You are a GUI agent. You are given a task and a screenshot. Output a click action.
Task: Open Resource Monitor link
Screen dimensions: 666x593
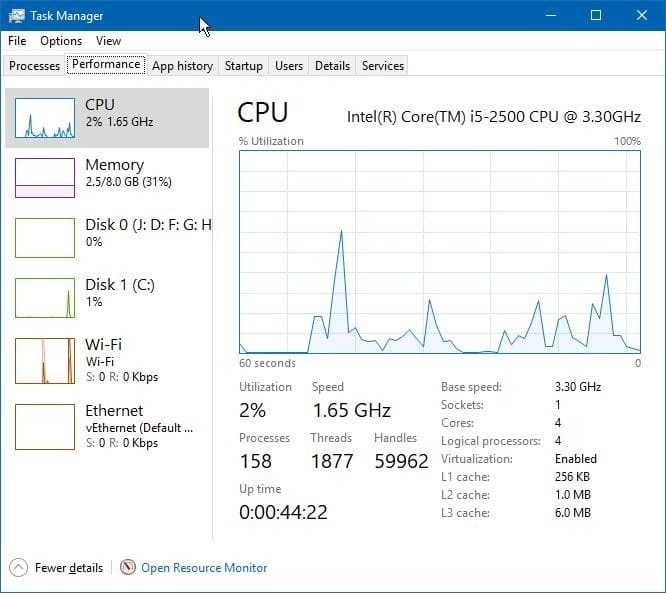tap(204, 568)
